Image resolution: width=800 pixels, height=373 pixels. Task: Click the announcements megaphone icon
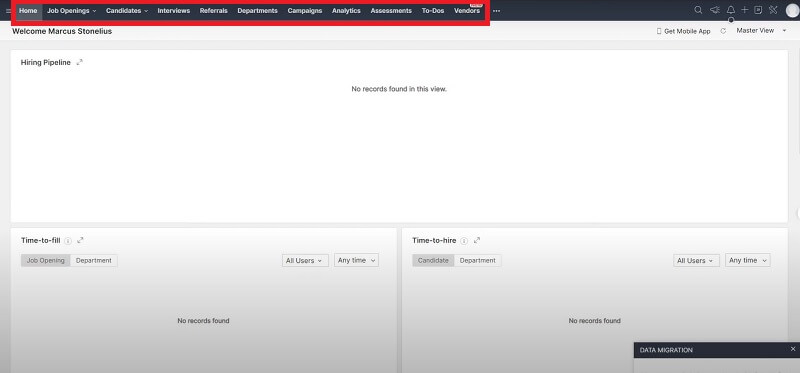(715, 10)
